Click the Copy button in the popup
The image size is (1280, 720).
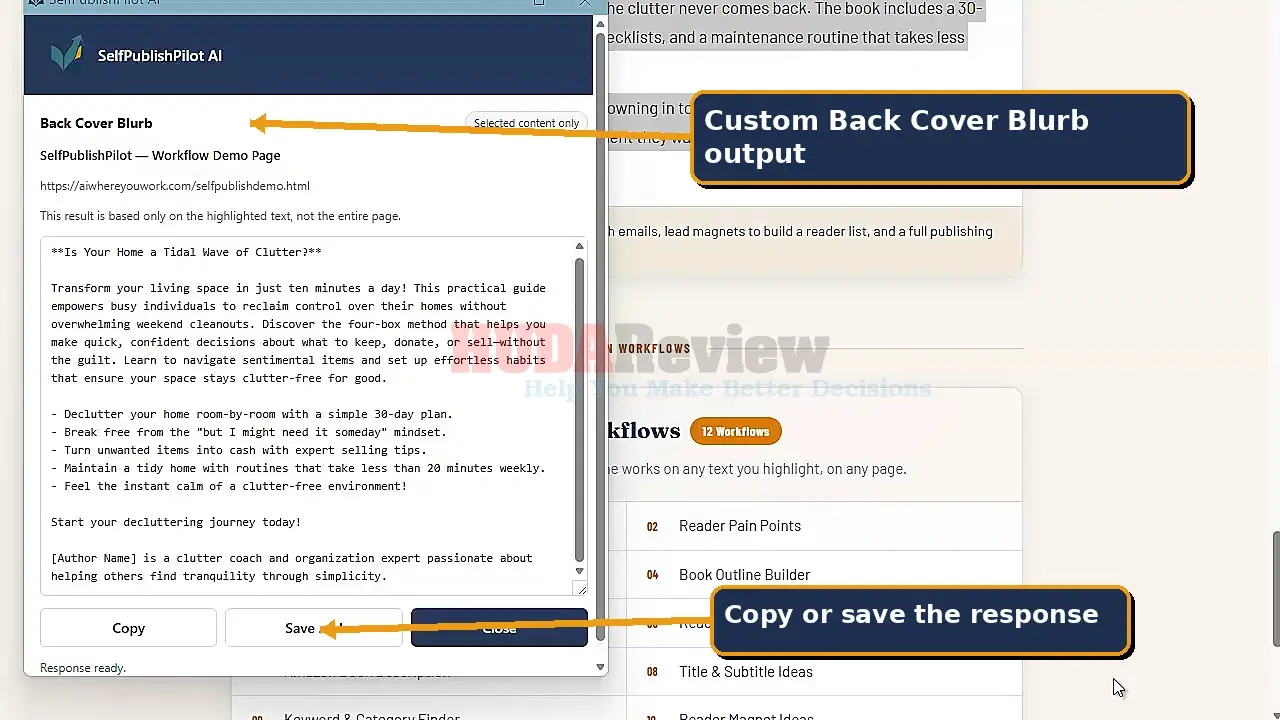click(x=128, y=628)
